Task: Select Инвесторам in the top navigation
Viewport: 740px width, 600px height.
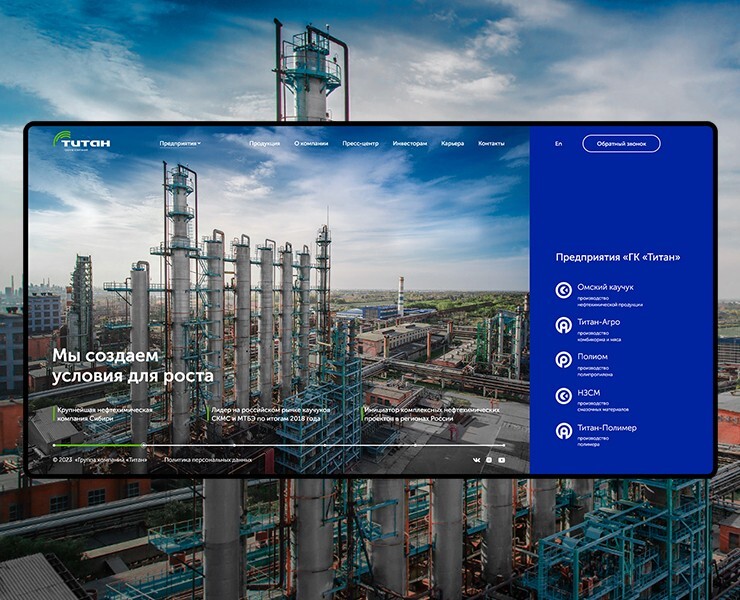Action: (x=410, y=144)
